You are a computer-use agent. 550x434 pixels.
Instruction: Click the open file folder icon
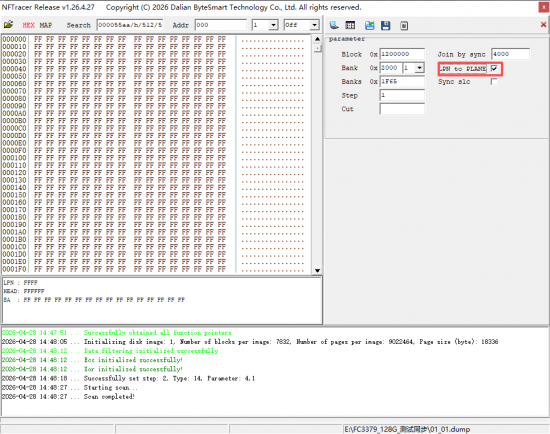coord(8,25)
